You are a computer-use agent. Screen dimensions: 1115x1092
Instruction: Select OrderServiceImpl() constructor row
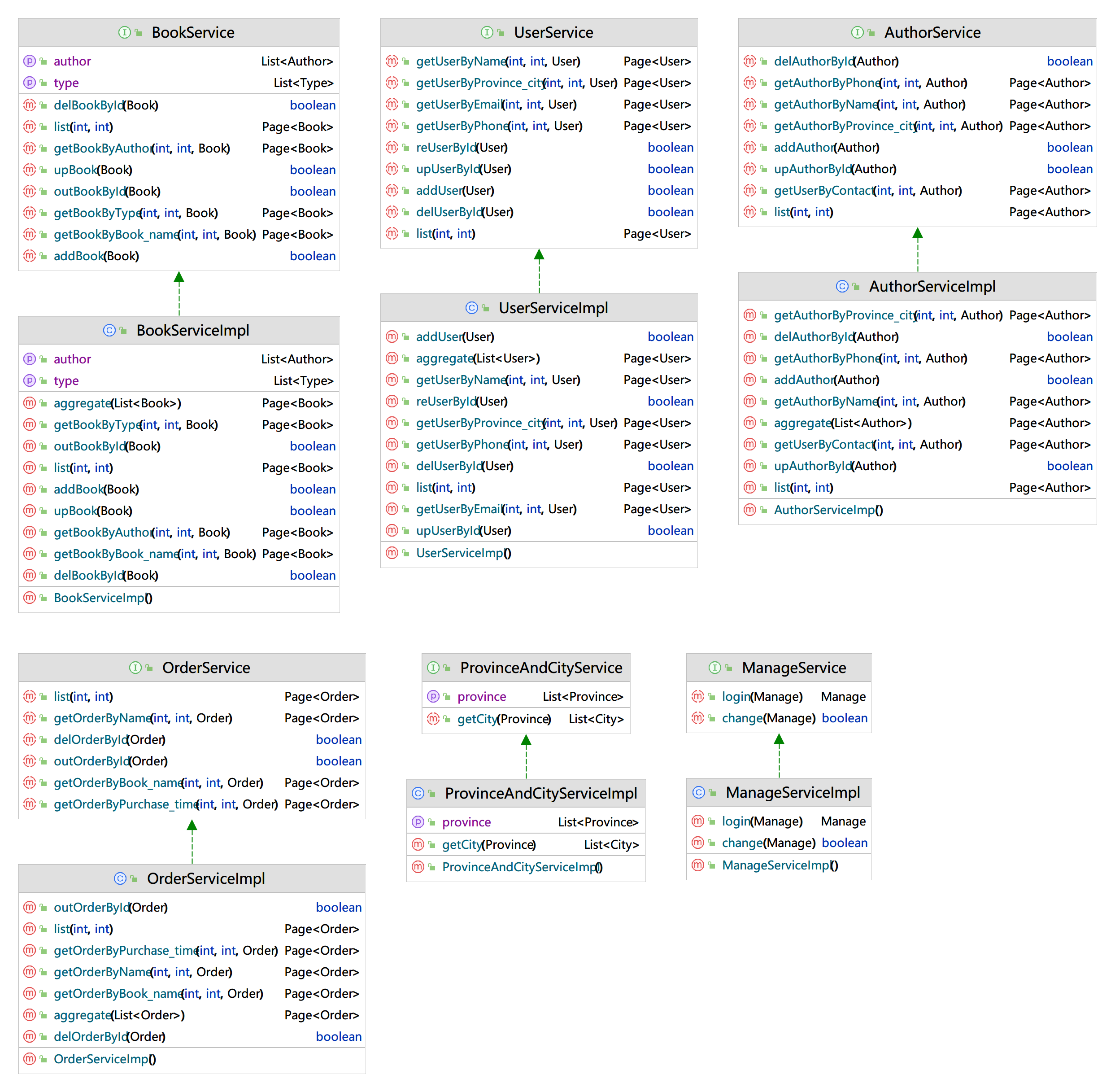(105, 1059)
